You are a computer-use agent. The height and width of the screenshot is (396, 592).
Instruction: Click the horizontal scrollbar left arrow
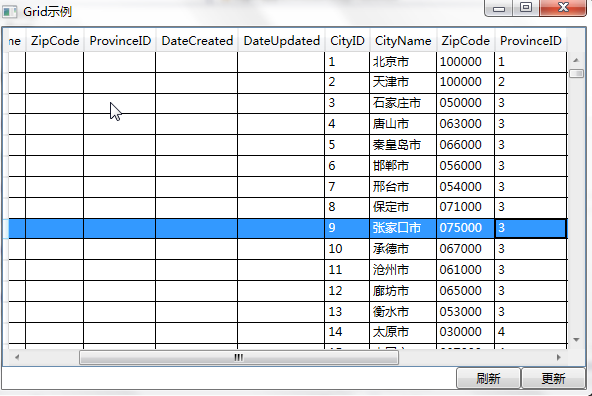(x=17, y=357)
